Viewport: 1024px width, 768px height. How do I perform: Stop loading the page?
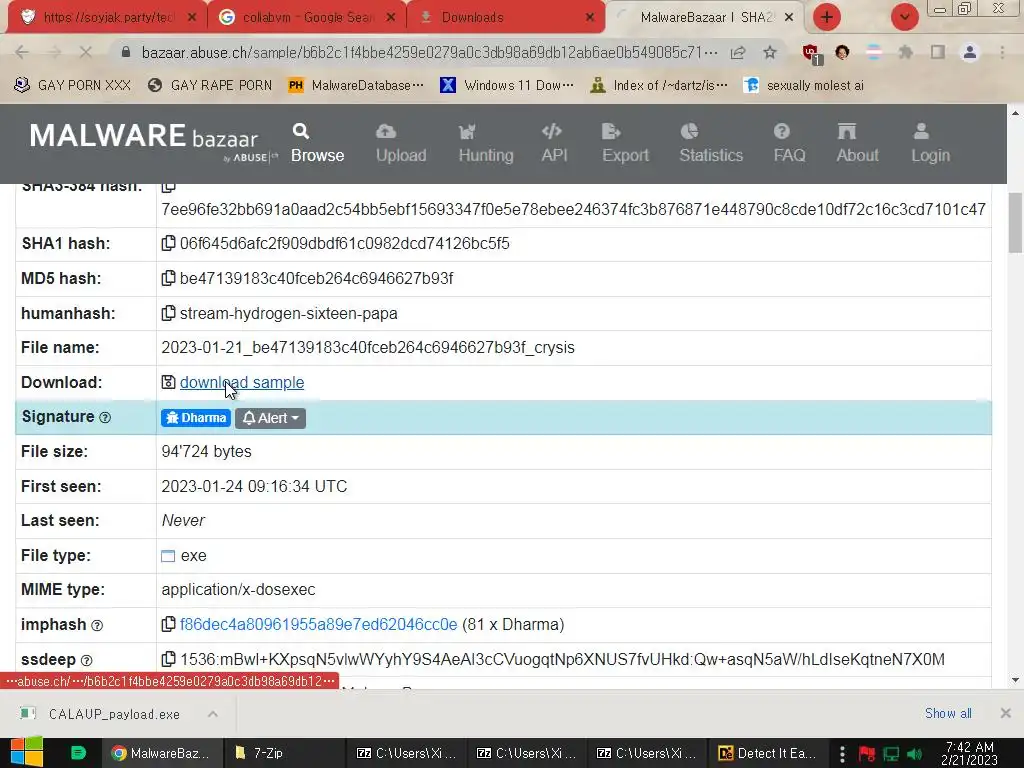86,52
